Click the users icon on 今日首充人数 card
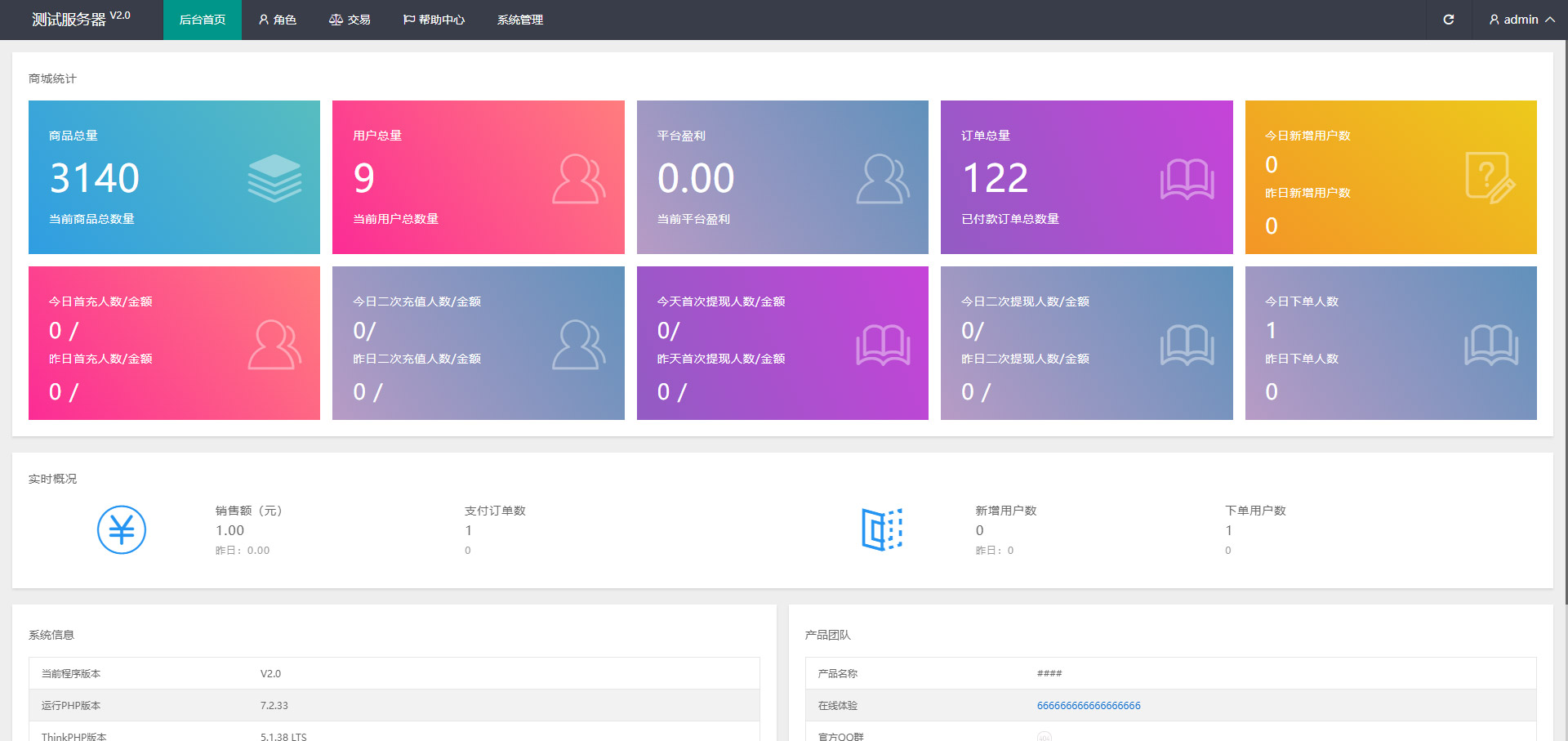This screenshot has width=1568, height=741. [x=274, y=345]
